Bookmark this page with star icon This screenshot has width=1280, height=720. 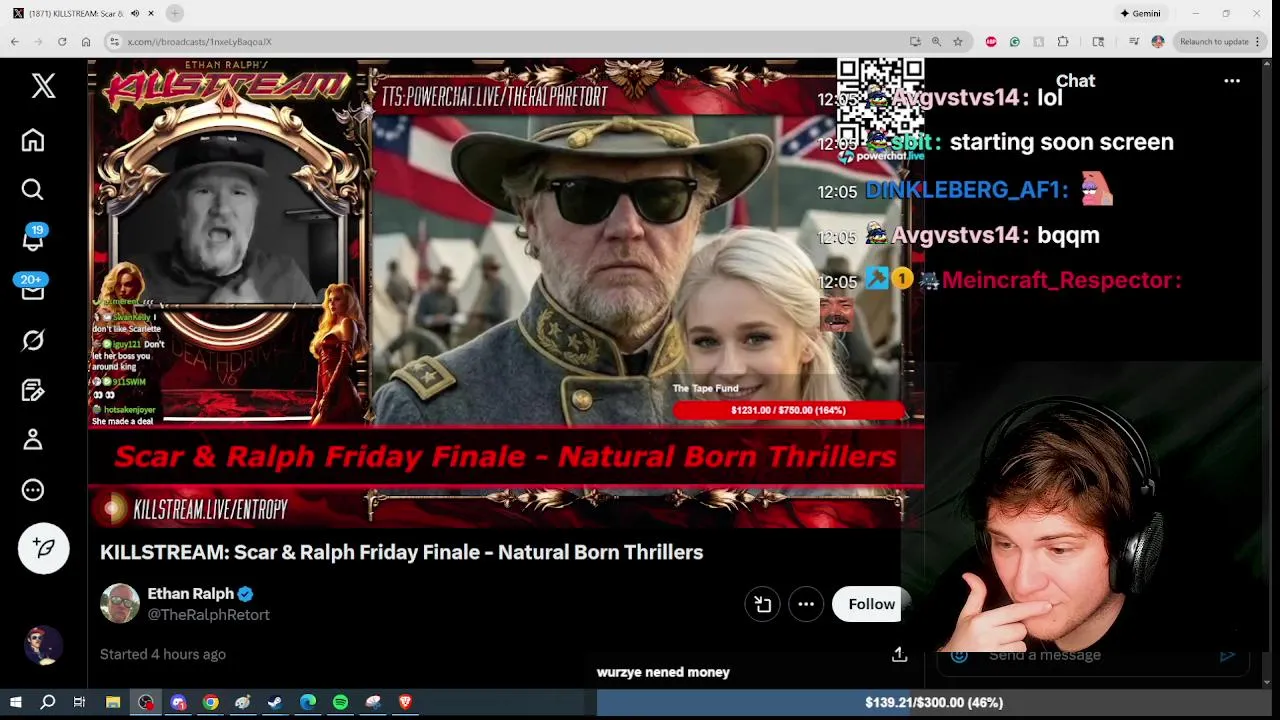[958, 42]
